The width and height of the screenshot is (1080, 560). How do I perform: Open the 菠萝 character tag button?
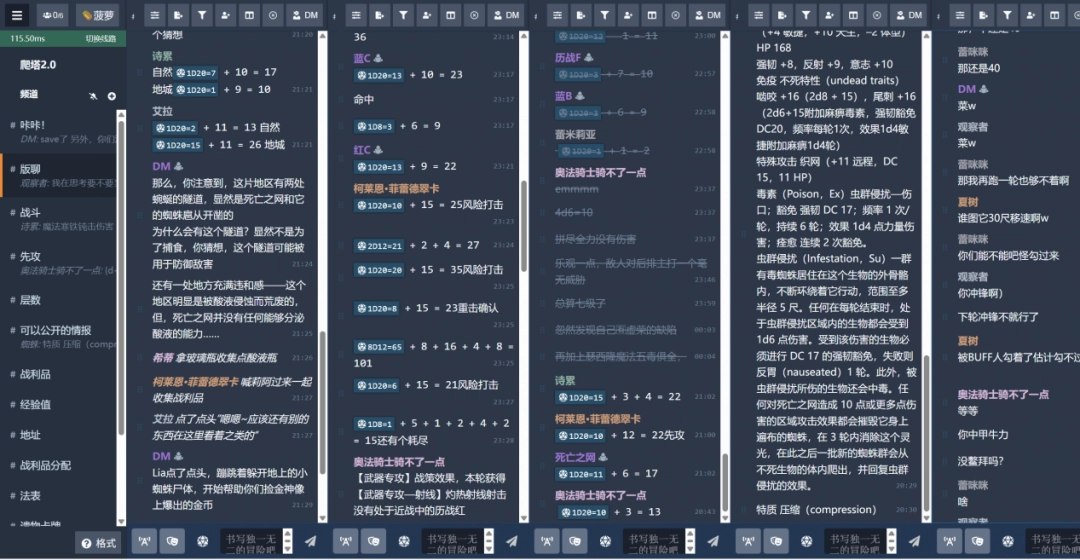click(98, 15)
